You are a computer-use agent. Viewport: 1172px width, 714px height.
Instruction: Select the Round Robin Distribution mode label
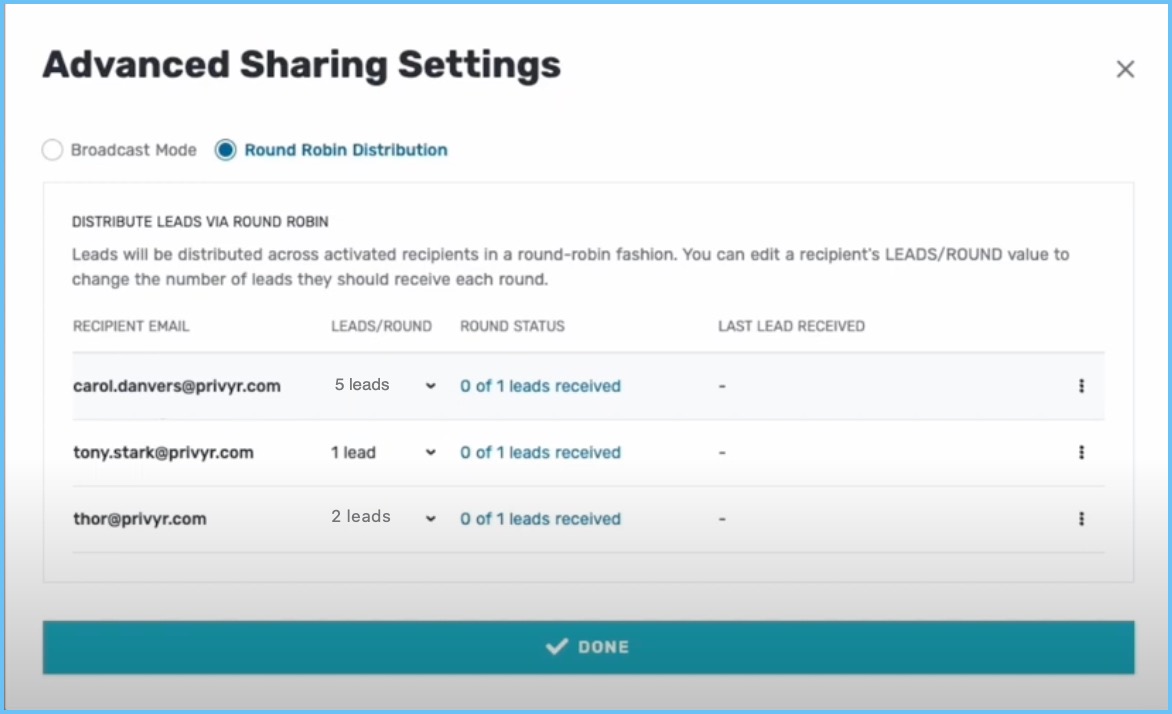point(345,149)
